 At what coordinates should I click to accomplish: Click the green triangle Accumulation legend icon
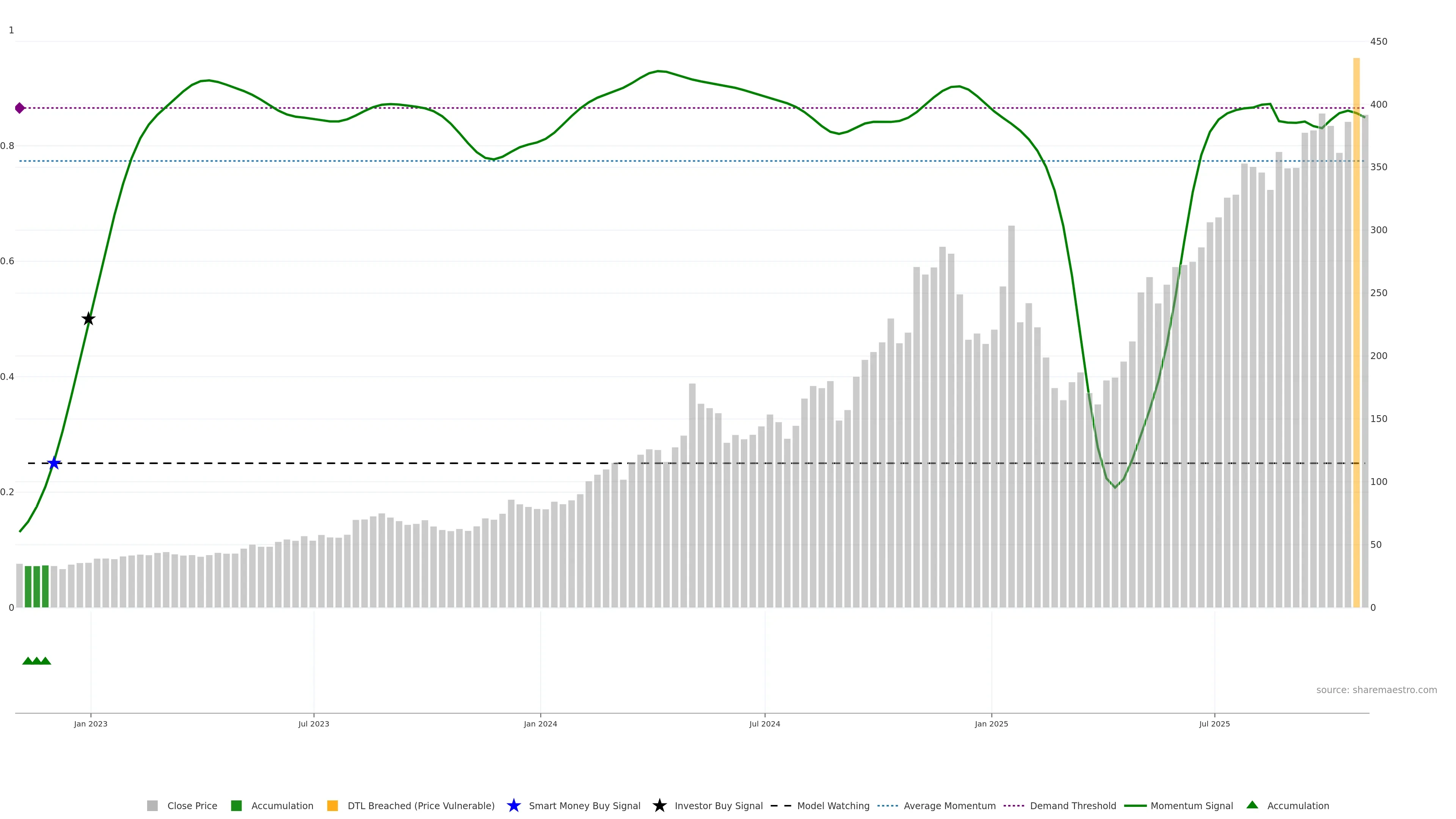point(1252,805)
